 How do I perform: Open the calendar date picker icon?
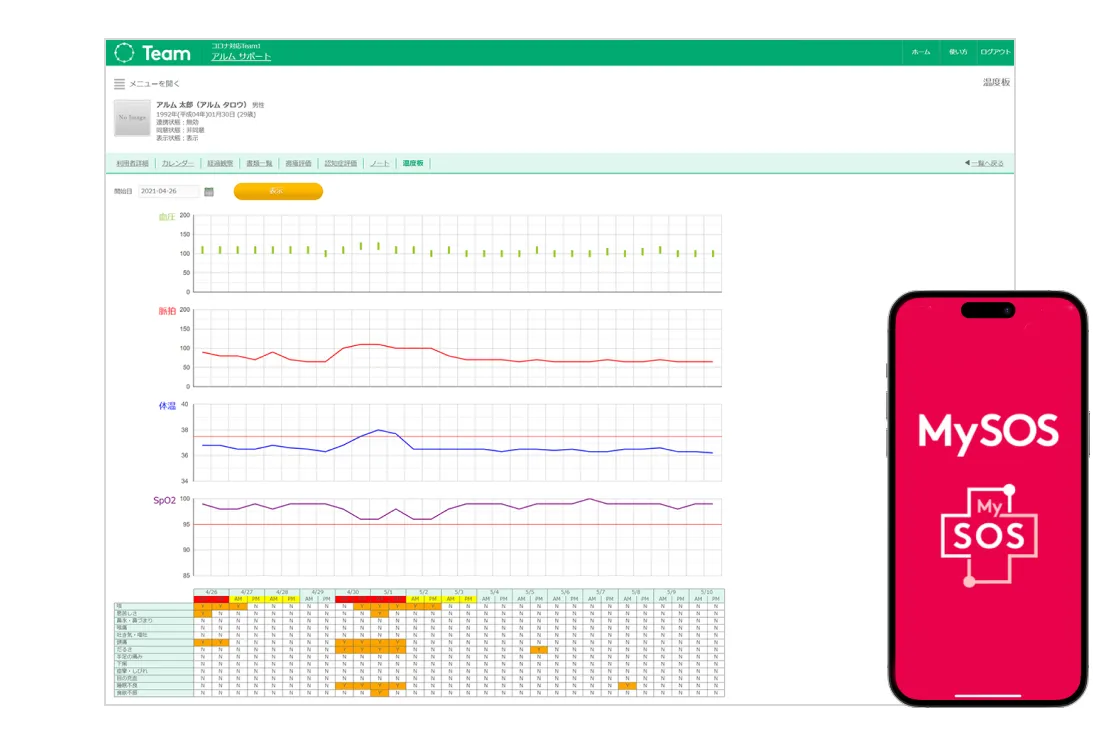(209, 191)
